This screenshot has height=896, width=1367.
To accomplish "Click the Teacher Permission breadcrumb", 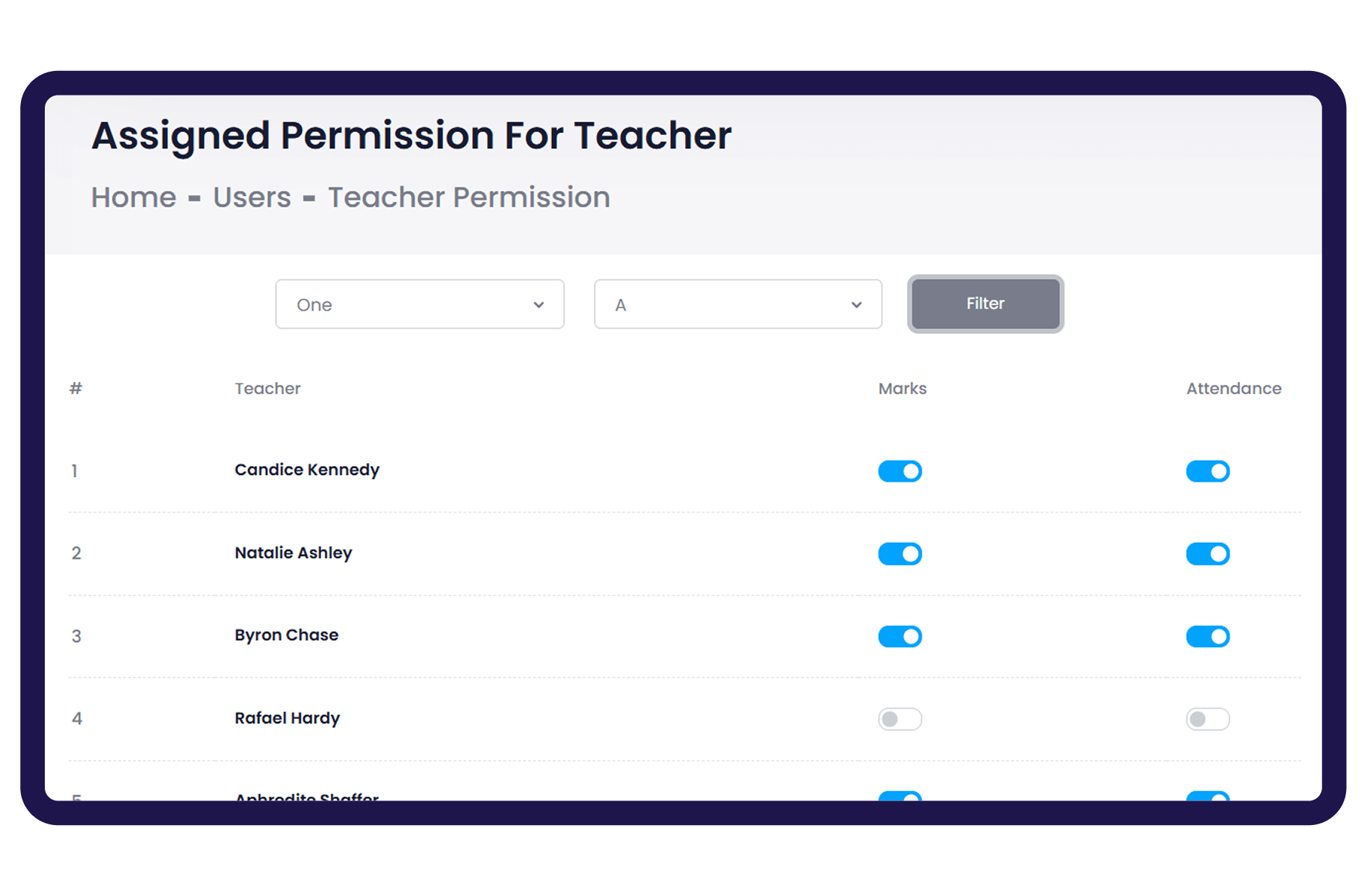I will tap(468, 198).
